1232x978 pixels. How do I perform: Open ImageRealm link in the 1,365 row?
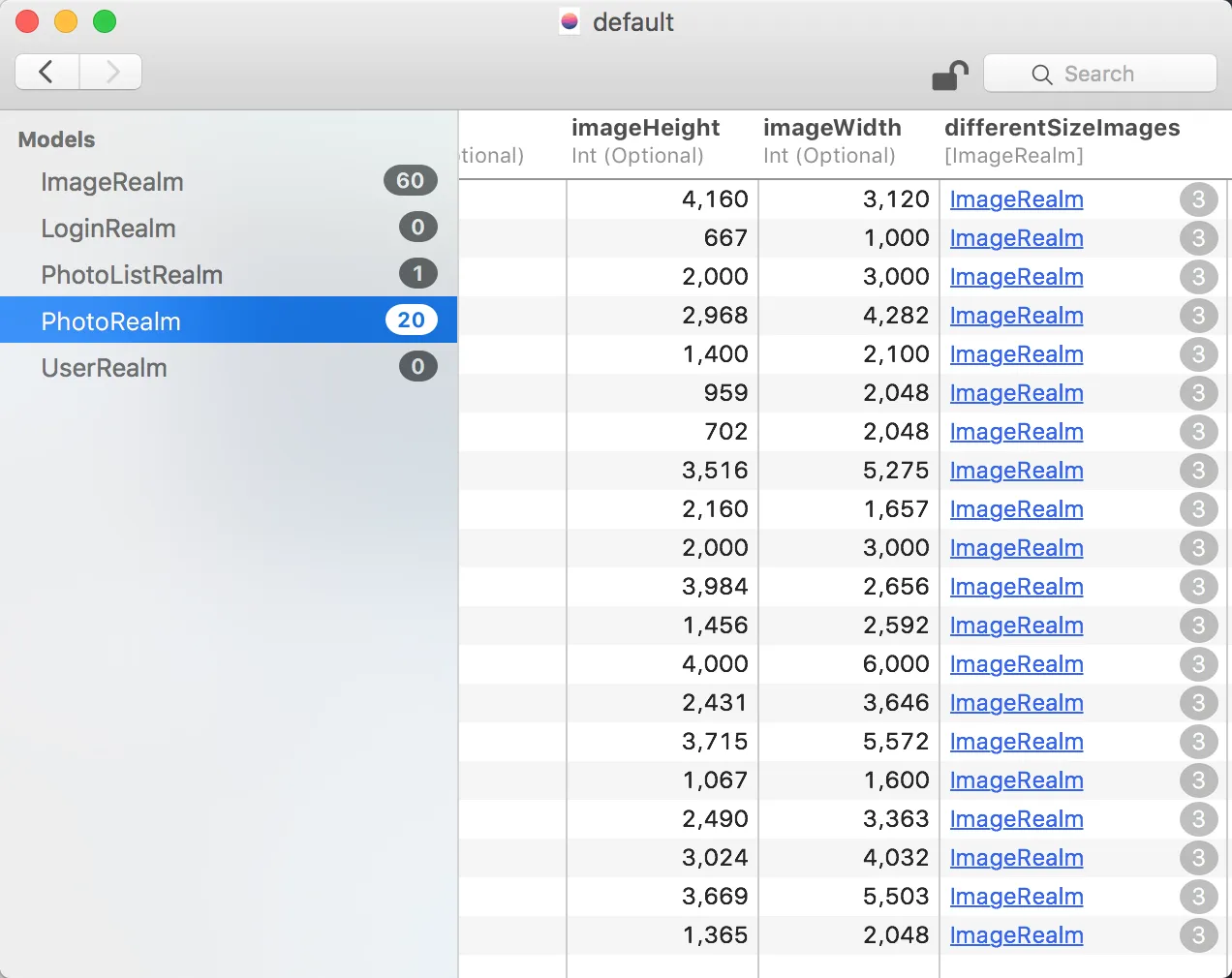tap(1016, 935)
